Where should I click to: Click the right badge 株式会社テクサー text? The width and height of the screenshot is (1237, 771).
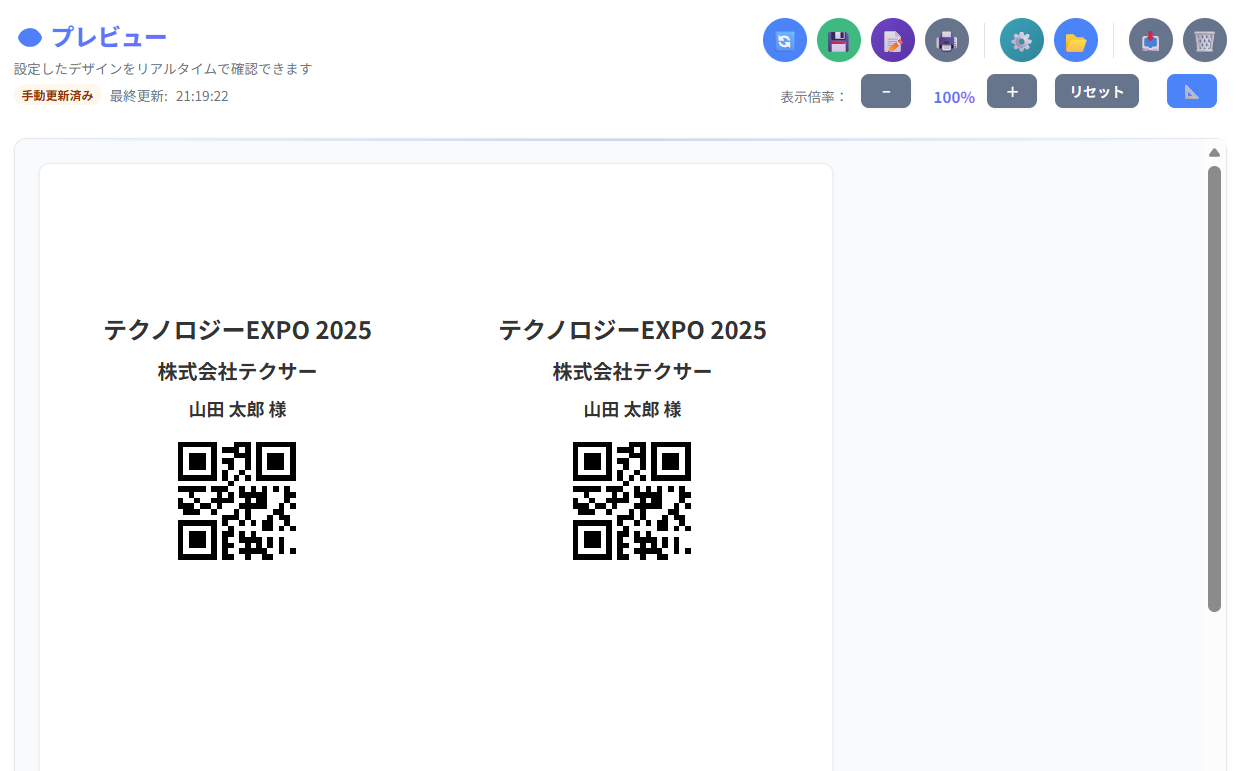[632, 372]
